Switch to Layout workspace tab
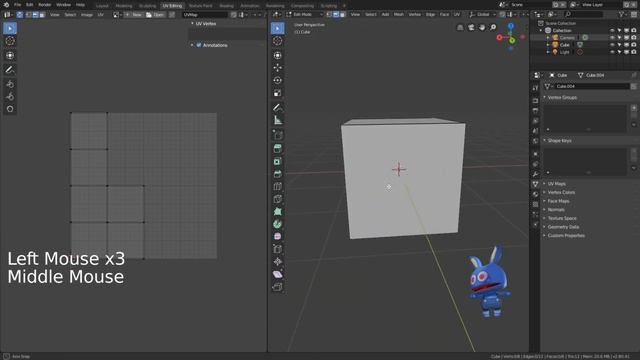 pos(102,6)
